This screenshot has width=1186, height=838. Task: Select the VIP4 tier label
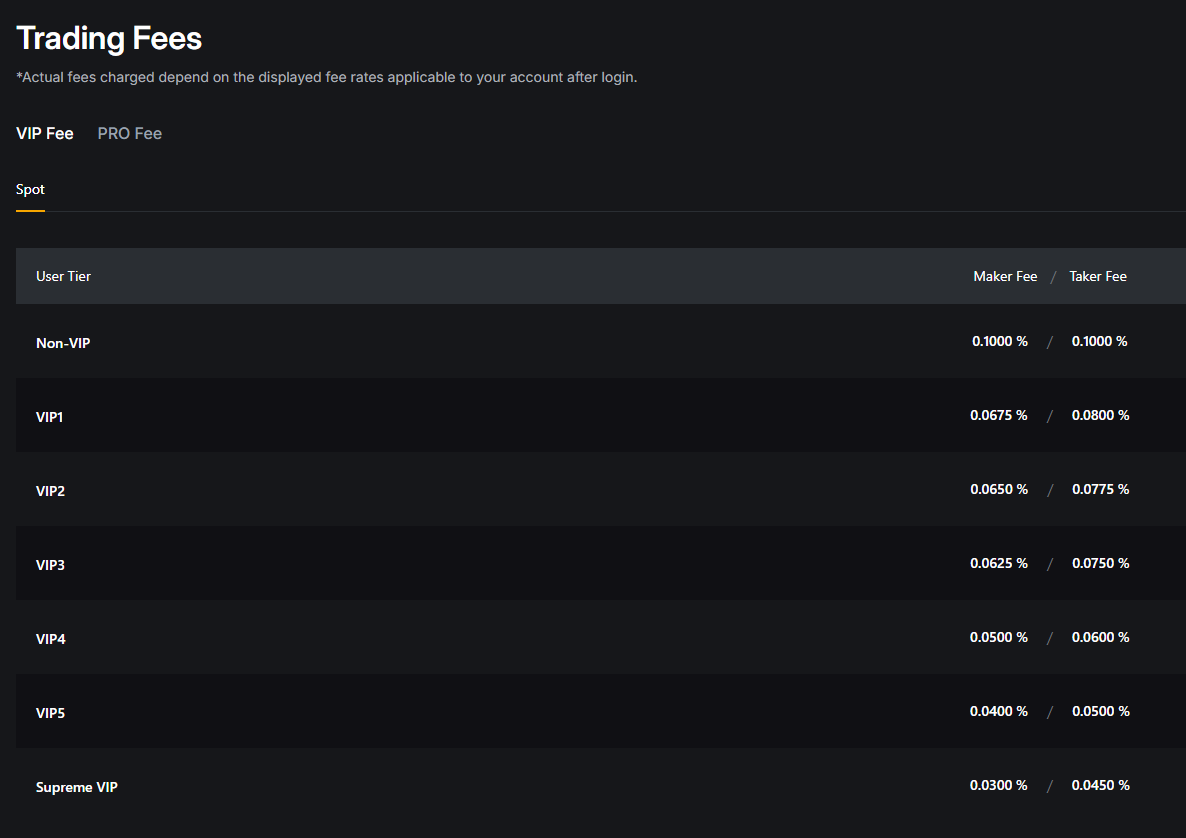pos(51,639)
